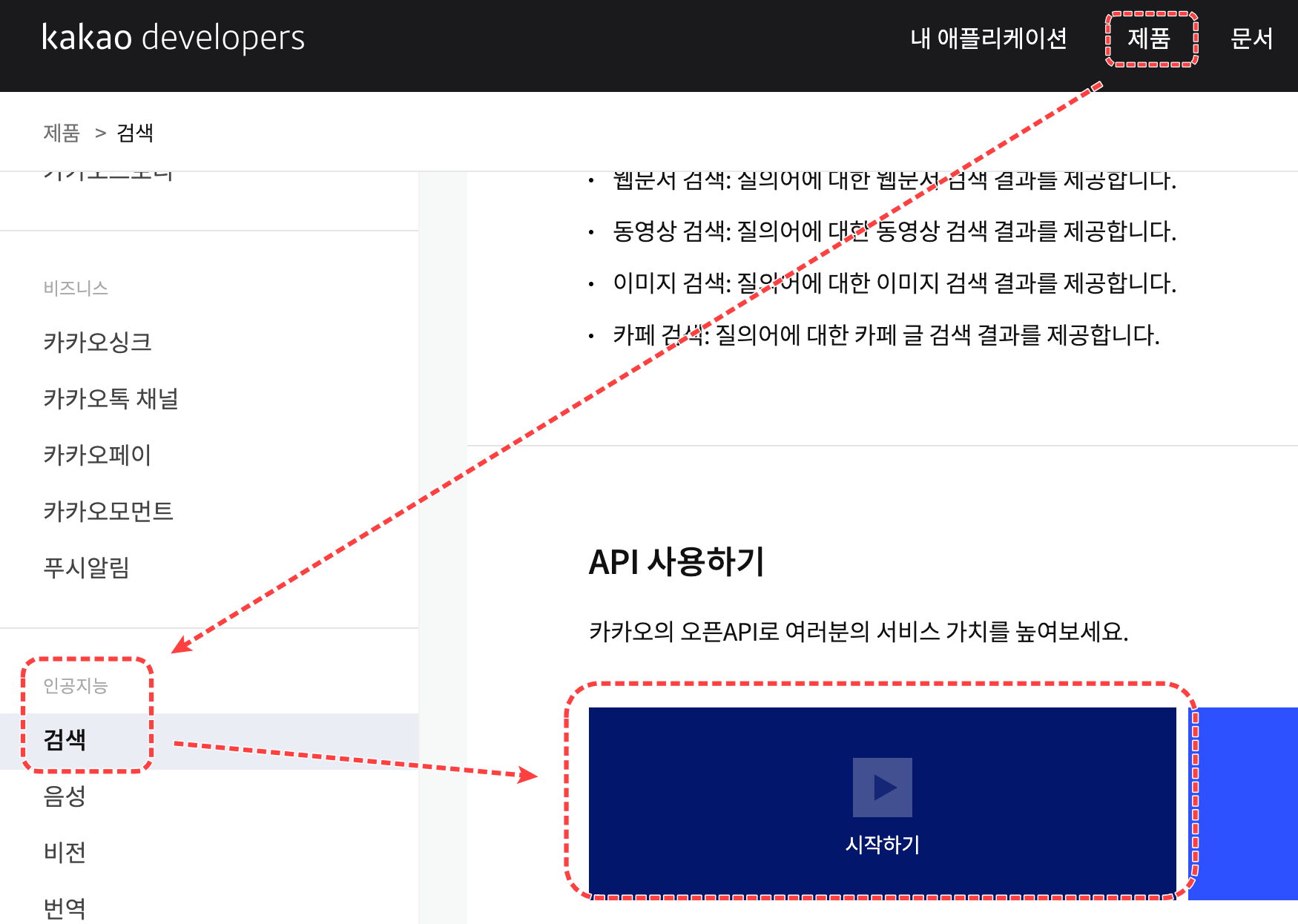Click the 검색 breadcrumb item
The image size is (1298, 924).
tap(135, 133)
